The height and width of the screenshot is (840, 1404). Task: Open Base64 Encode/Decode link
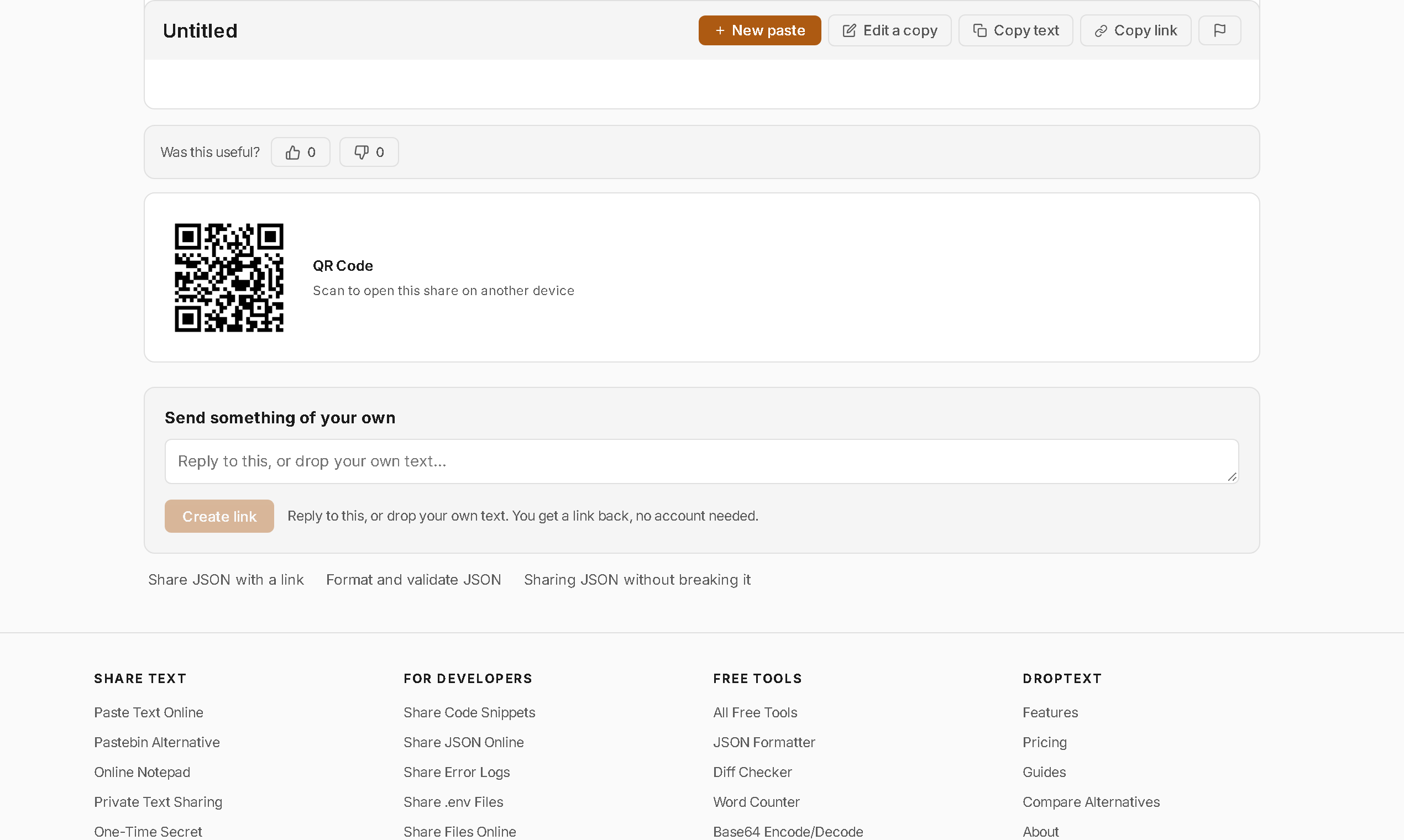click(x=788, y=832)
